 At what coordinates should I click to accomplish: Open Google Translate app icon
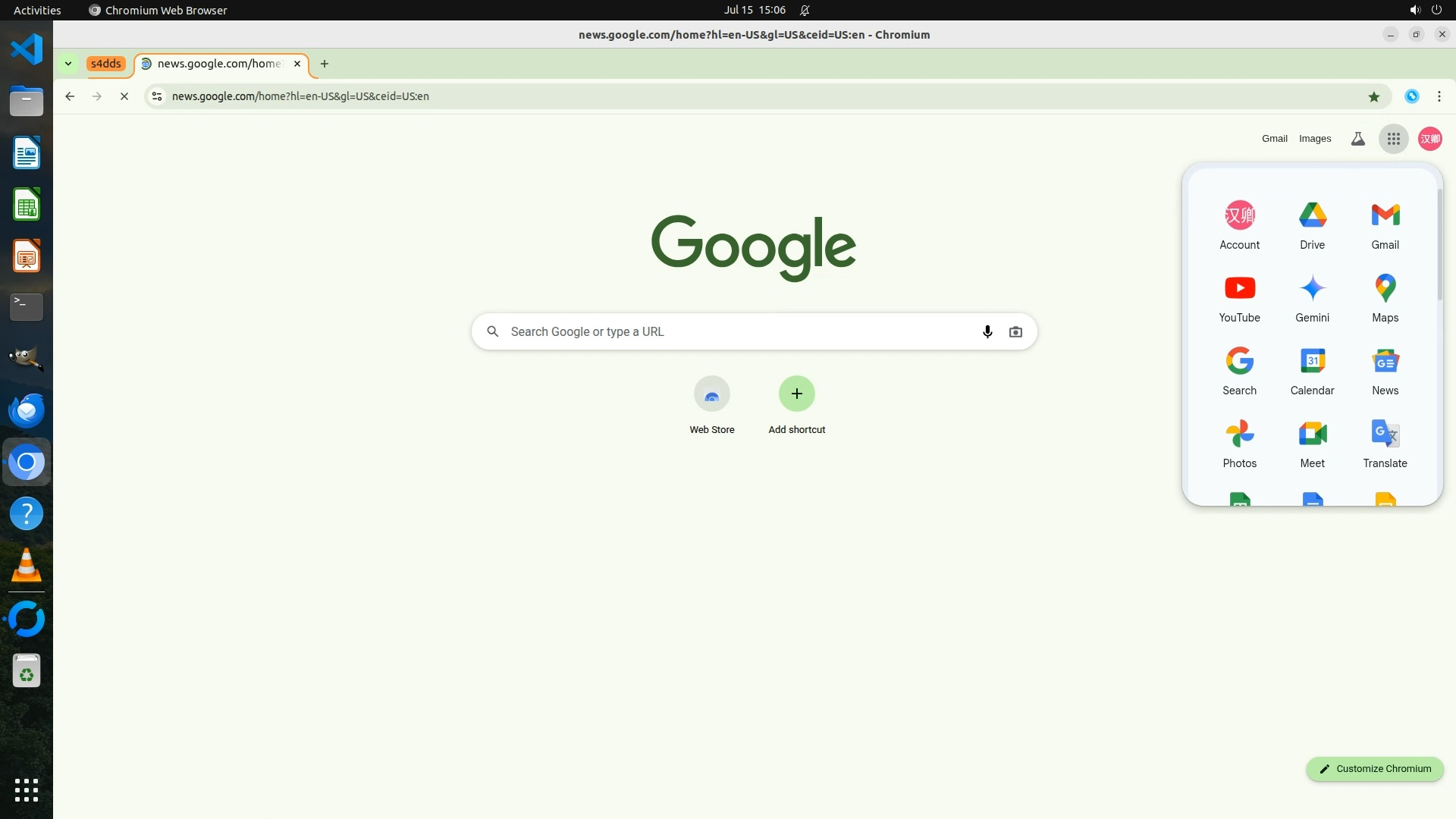(x=1385, y=443)
